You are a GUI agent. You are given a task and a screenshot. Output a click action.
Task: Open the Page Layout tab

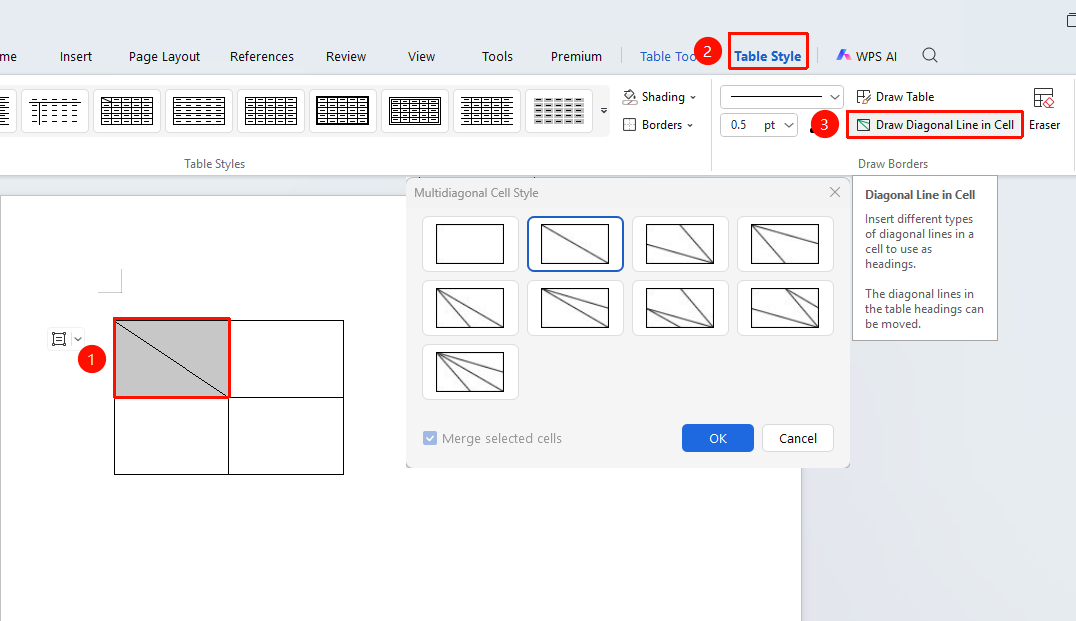(164, 56)
